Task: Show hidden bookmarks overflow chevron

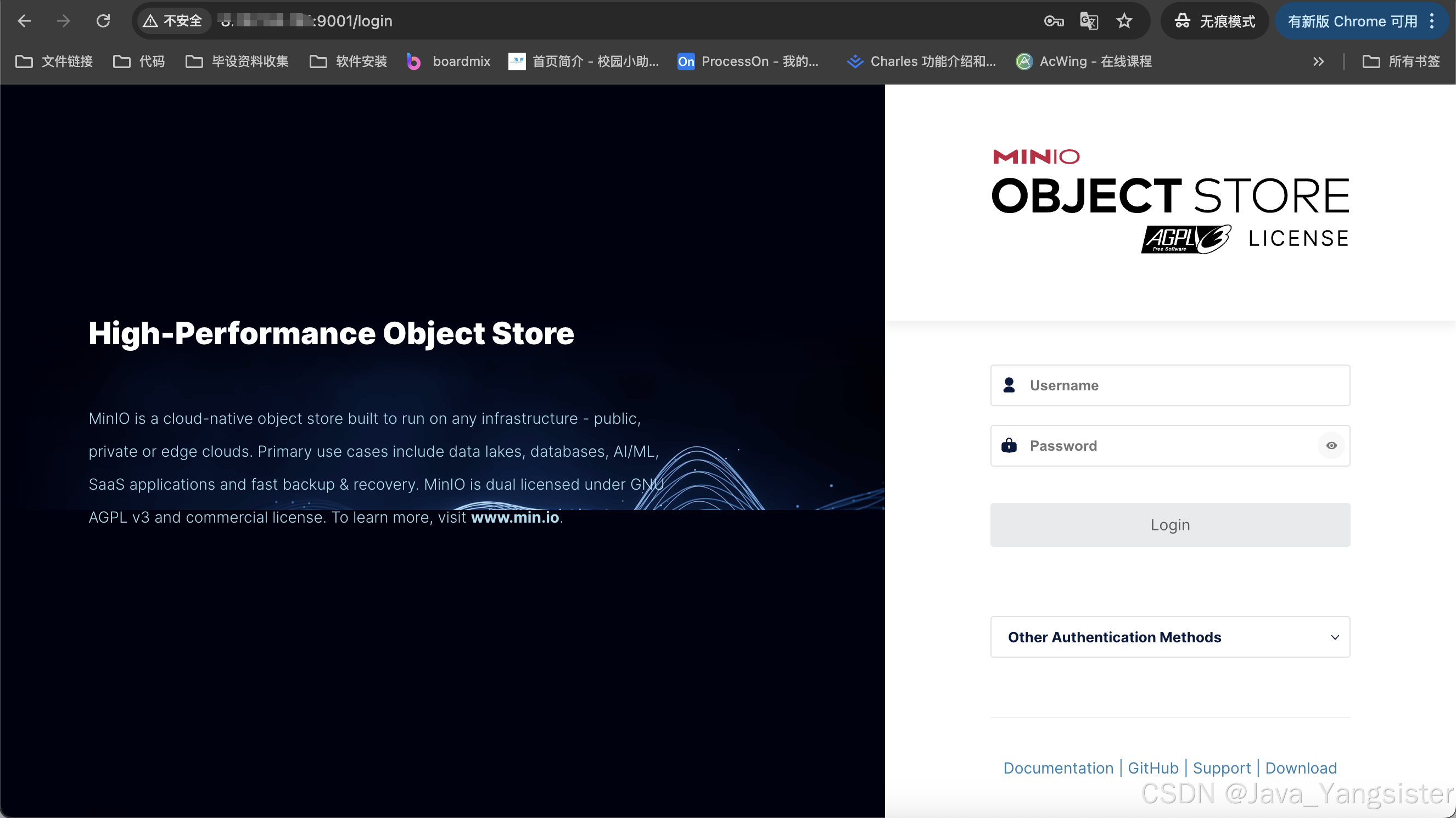Action: tap(1318, 61)
